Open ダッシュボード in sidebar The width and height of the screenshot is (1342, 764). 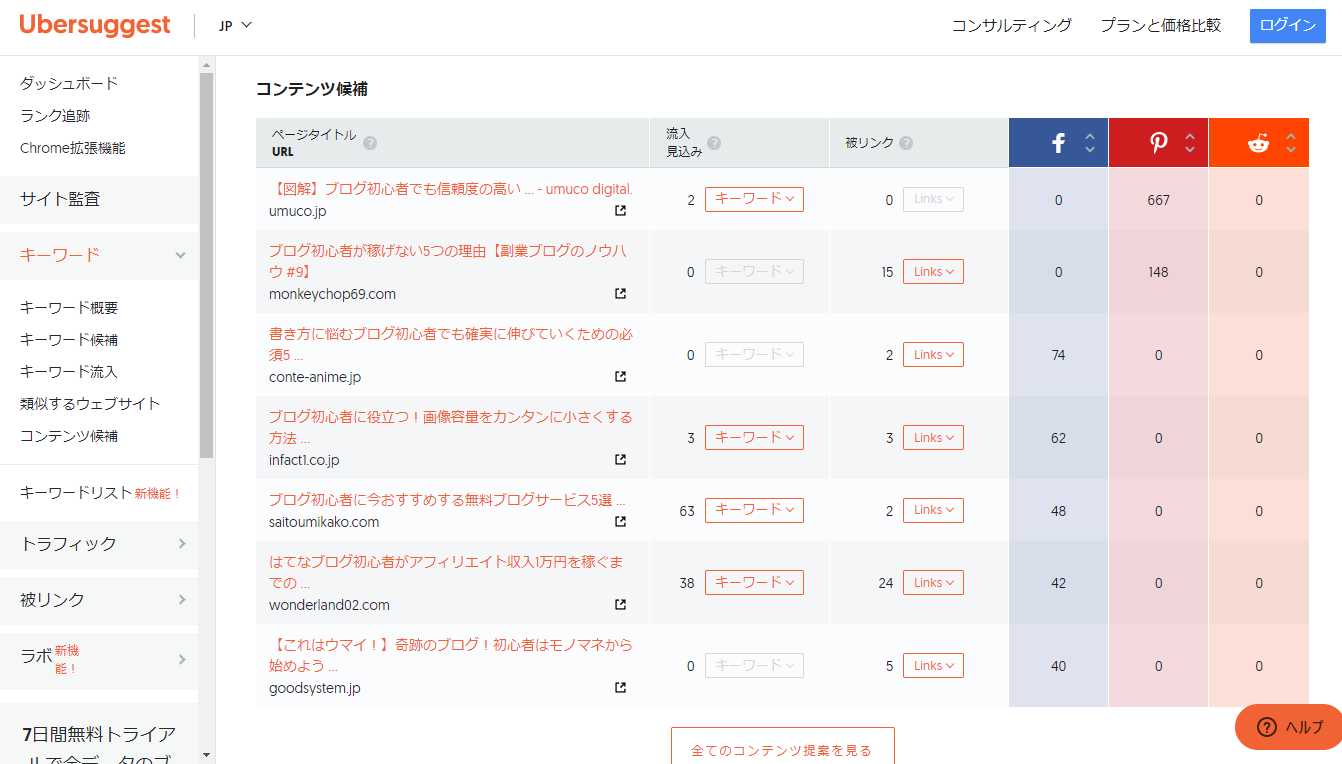[69, 83]
